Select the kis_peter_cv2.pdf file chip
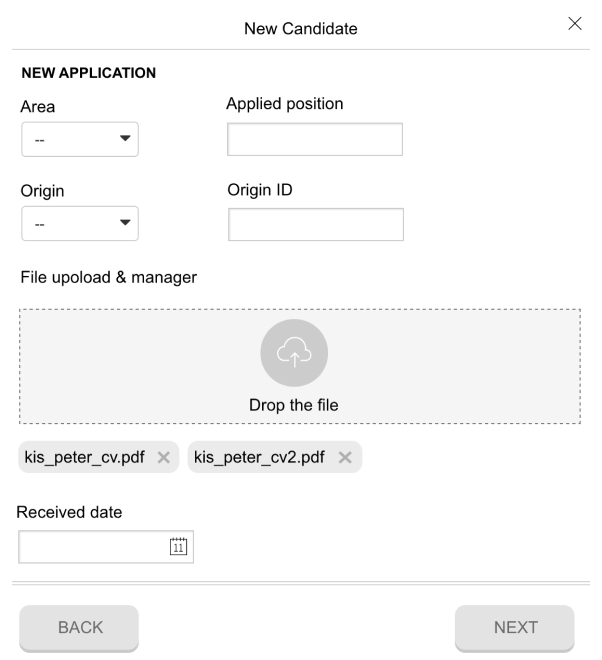 274,457
